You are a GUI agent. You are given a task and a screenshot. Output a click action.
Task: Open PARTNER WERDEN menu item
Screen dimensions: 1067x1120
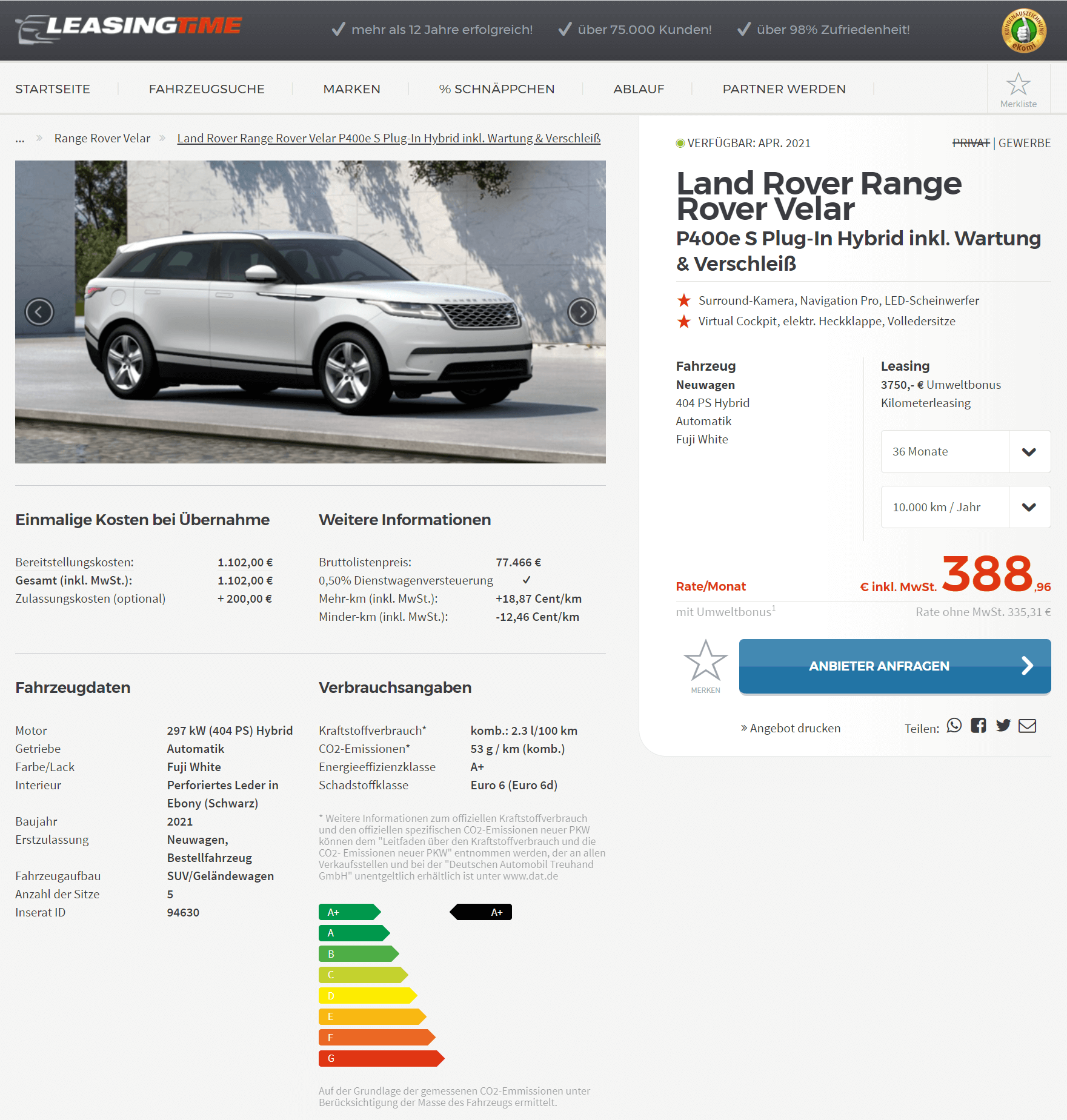[784, 89]
